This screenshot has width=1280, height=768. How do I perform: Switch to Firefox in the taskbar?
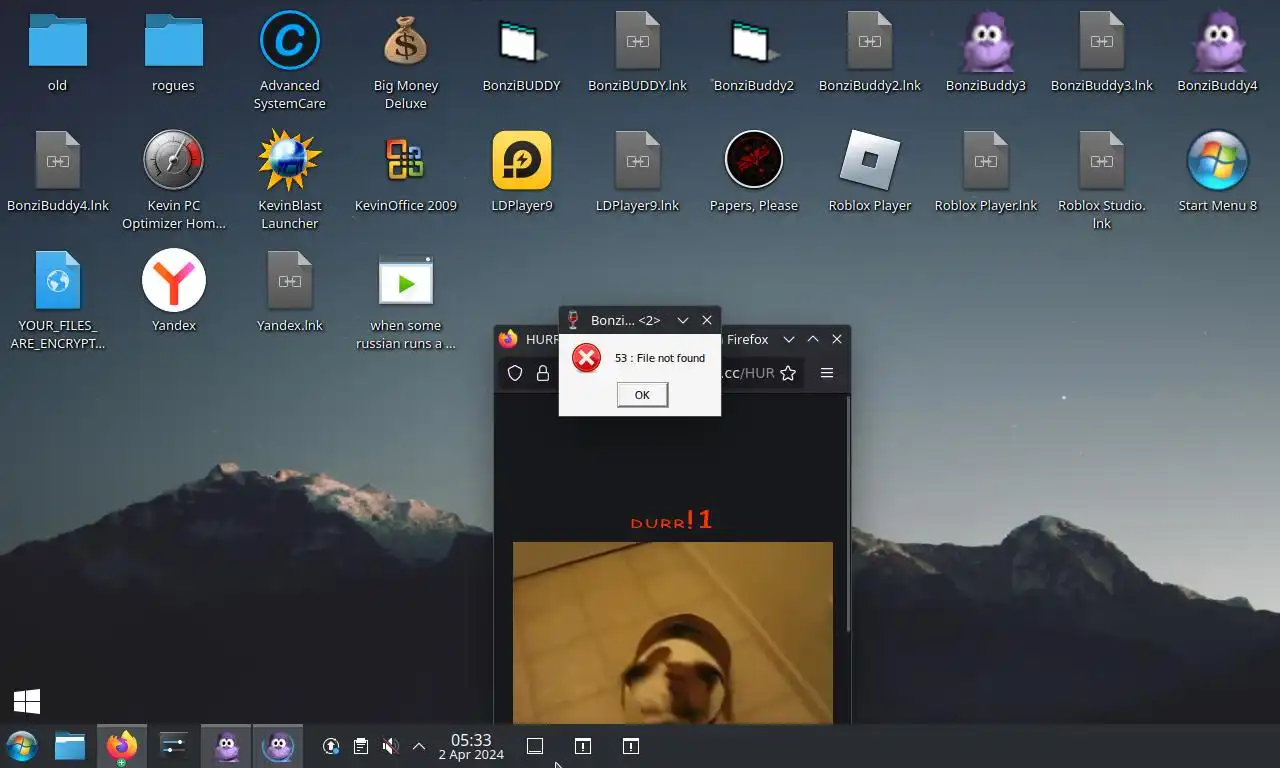click(122, 746)
